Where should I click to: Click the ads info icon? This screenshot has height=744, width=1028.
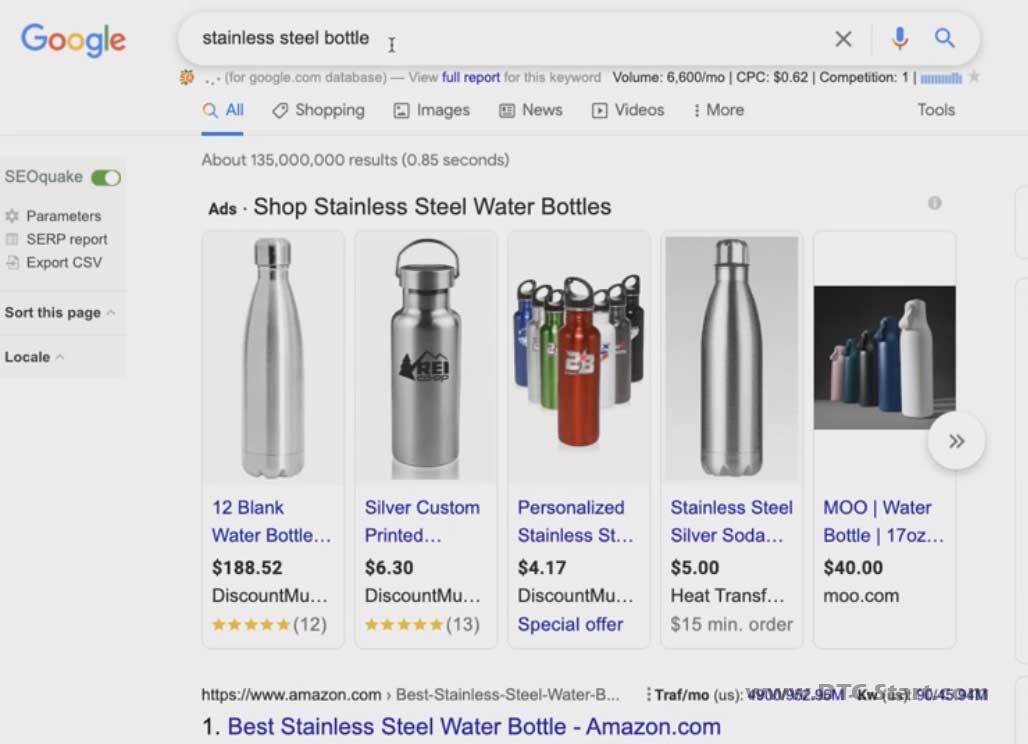[934, 203]
